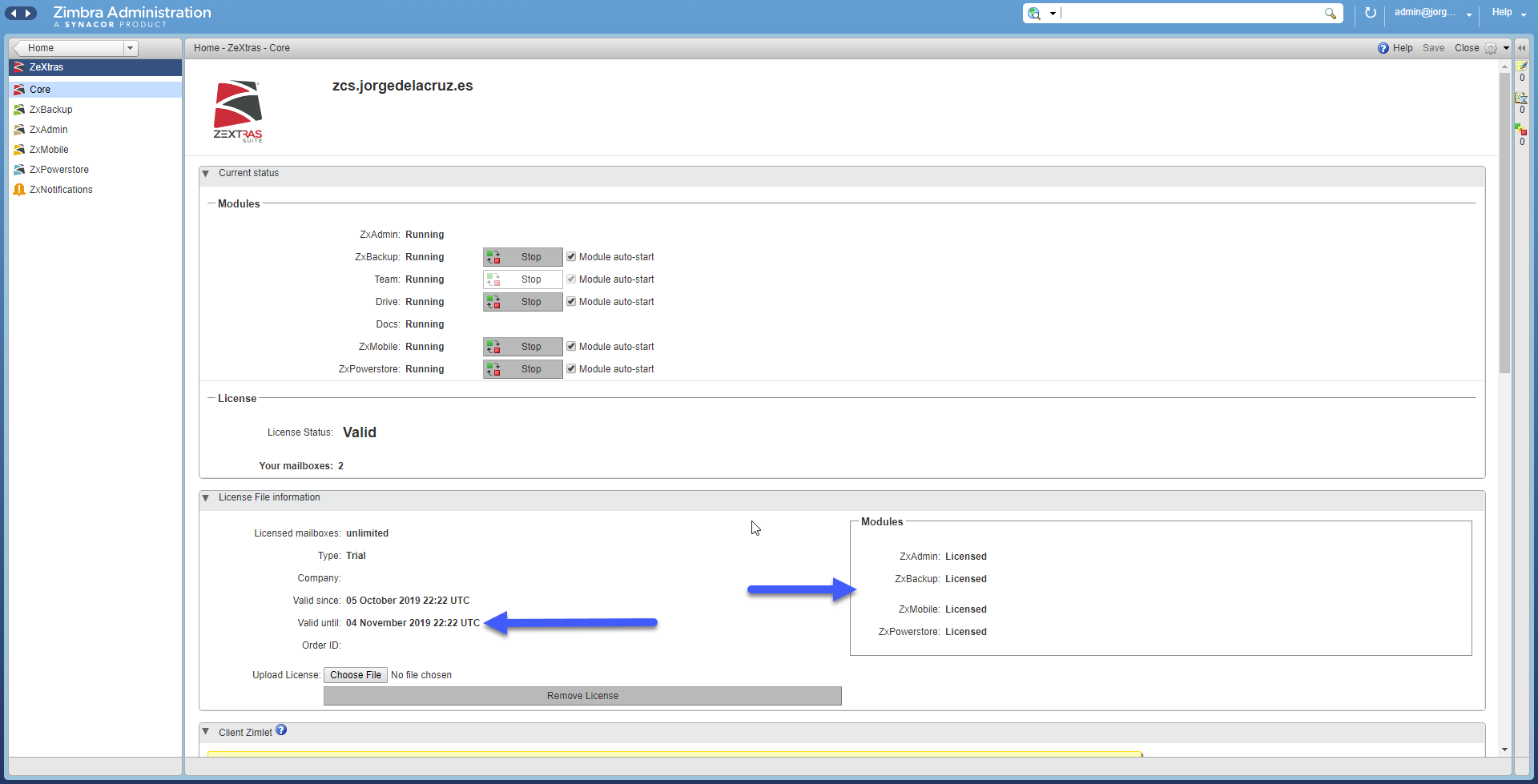Click the 'Valid' license status text
Image resolution: width=1538 pixels, height=784 pixels.
360,432
